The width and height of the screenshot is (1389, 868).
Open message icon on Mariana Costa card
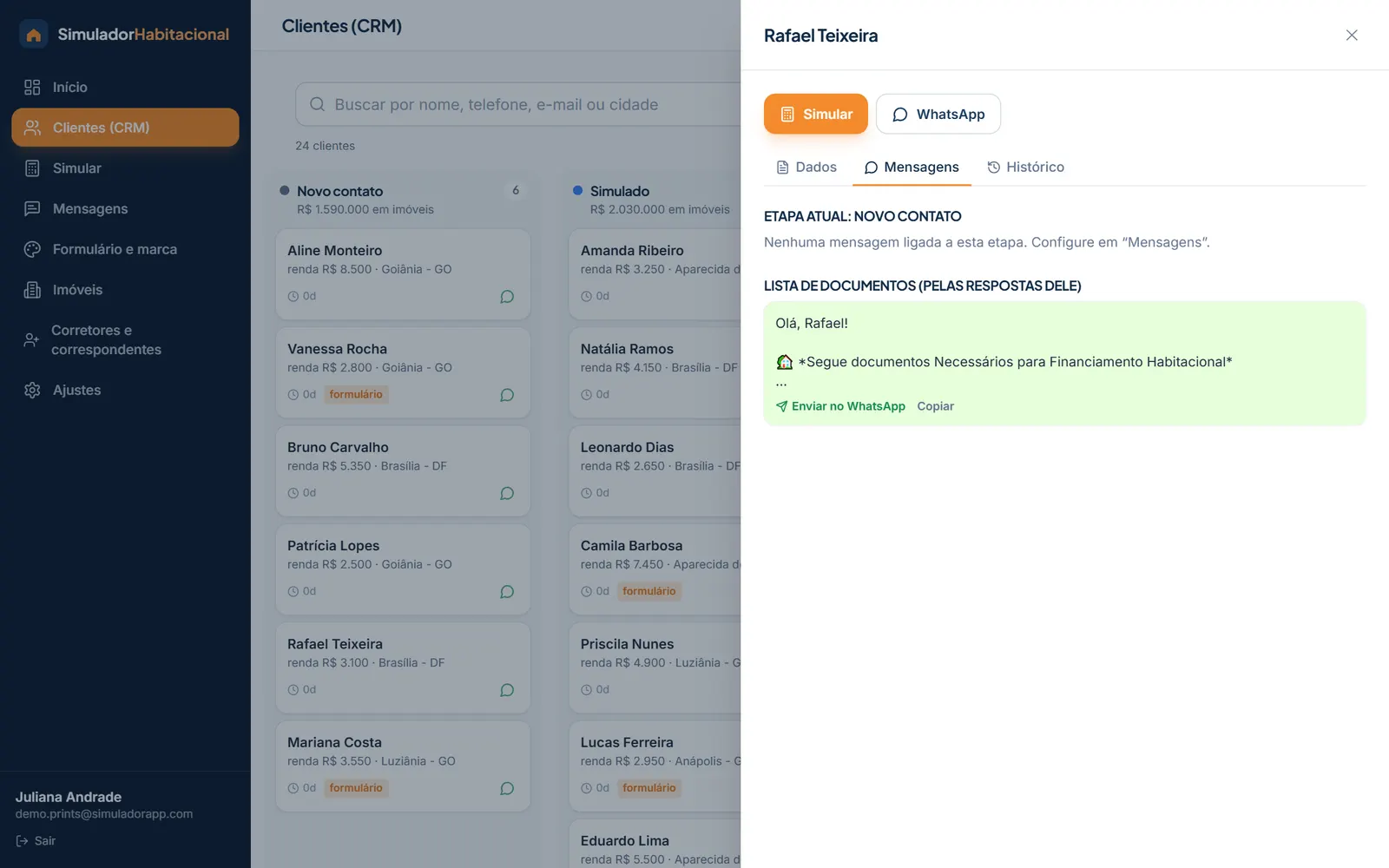[507, 788]
